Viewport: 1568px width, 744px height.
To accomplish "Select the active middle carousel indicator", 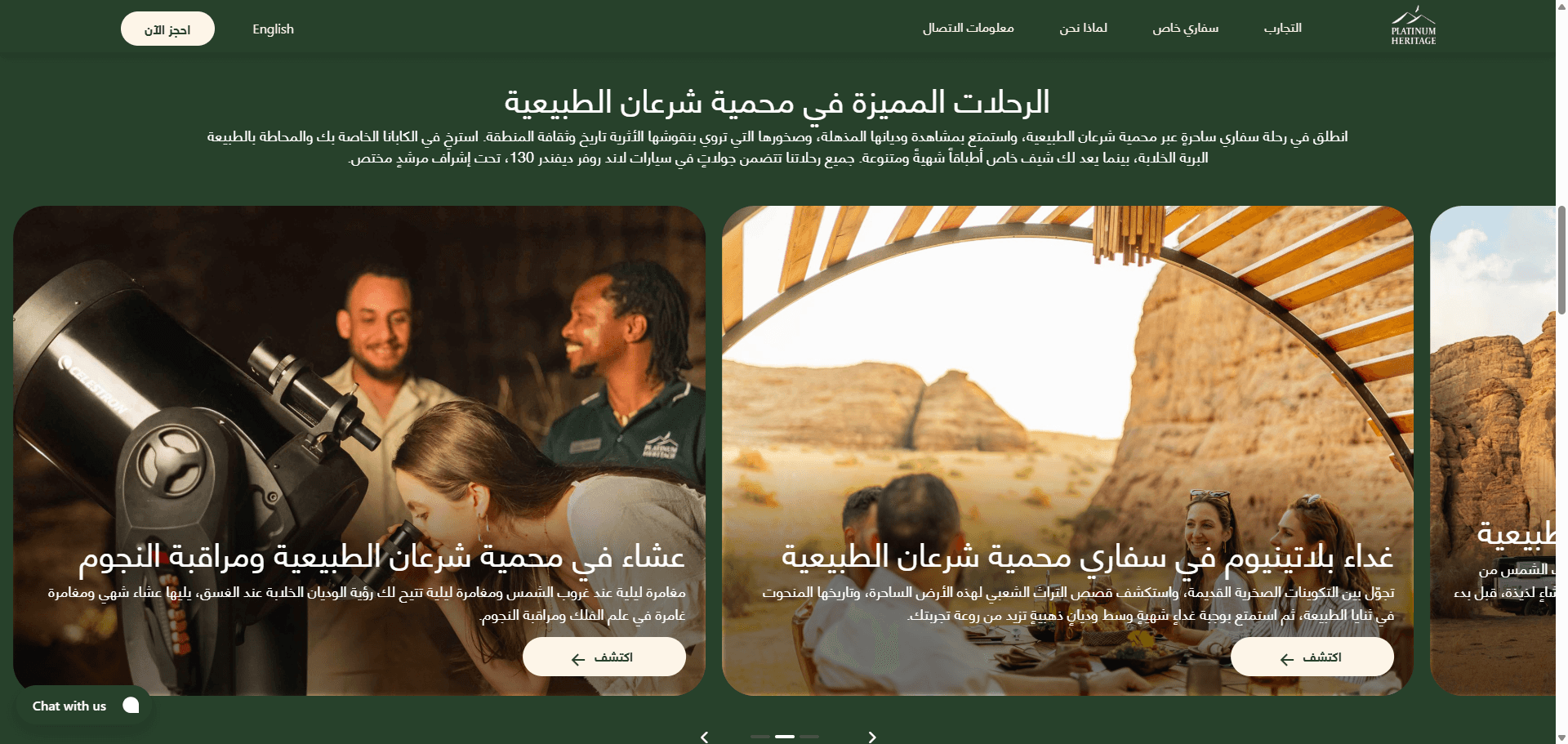I will (x=785, y=737).
